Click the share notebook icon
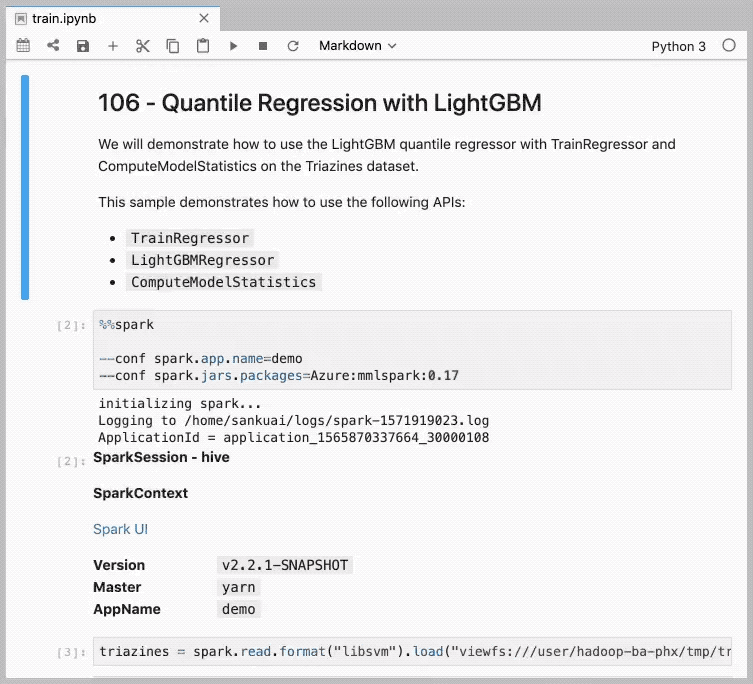 click(x=53, y=46)
